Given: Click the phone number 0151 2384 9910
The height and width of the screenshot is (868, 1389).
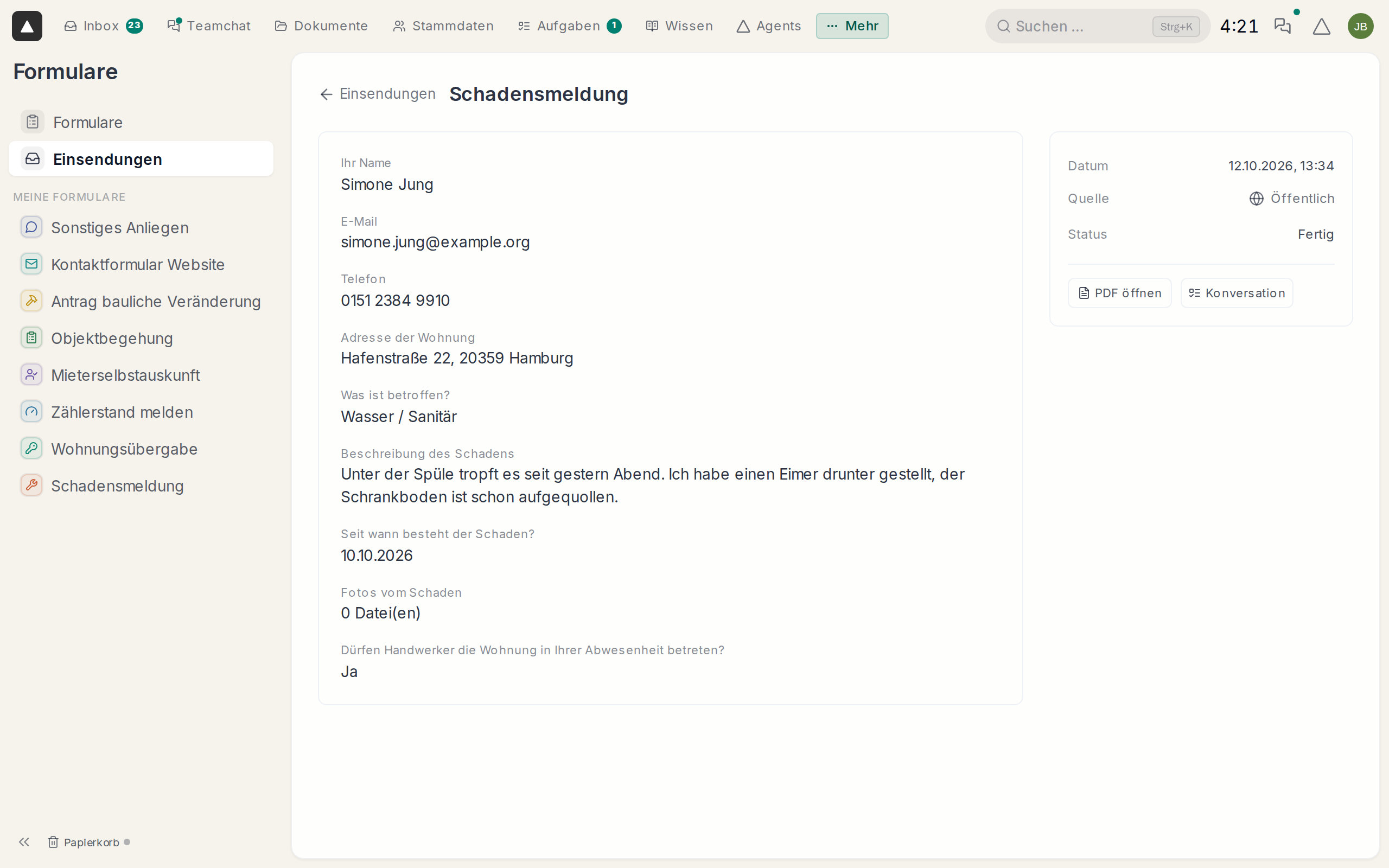Looking at the screenshot, I should pos(395,300).
